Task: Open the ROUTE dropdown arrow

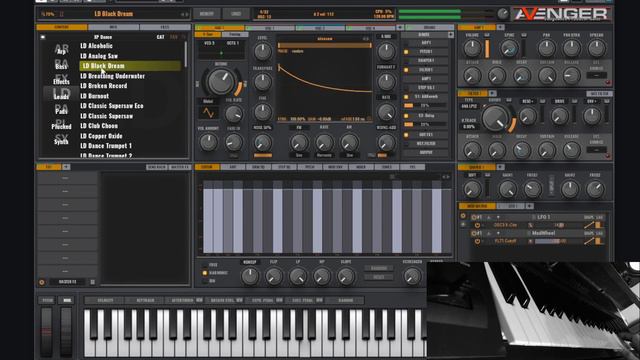Action: (x=451, y=35)
